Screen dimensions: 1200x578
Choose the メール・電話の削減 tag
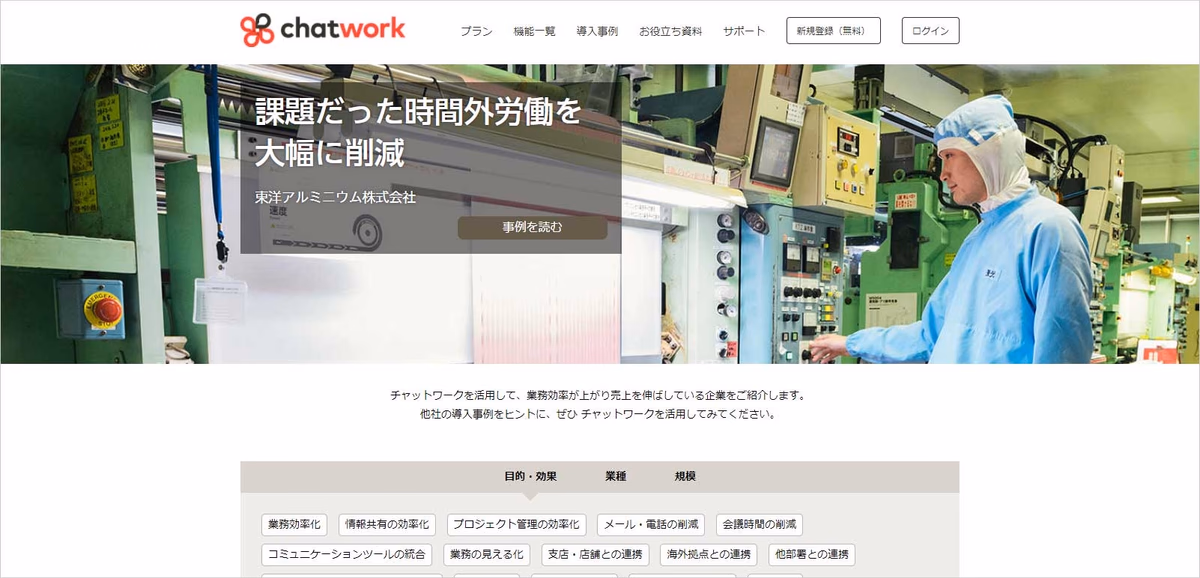click(651, 524)
